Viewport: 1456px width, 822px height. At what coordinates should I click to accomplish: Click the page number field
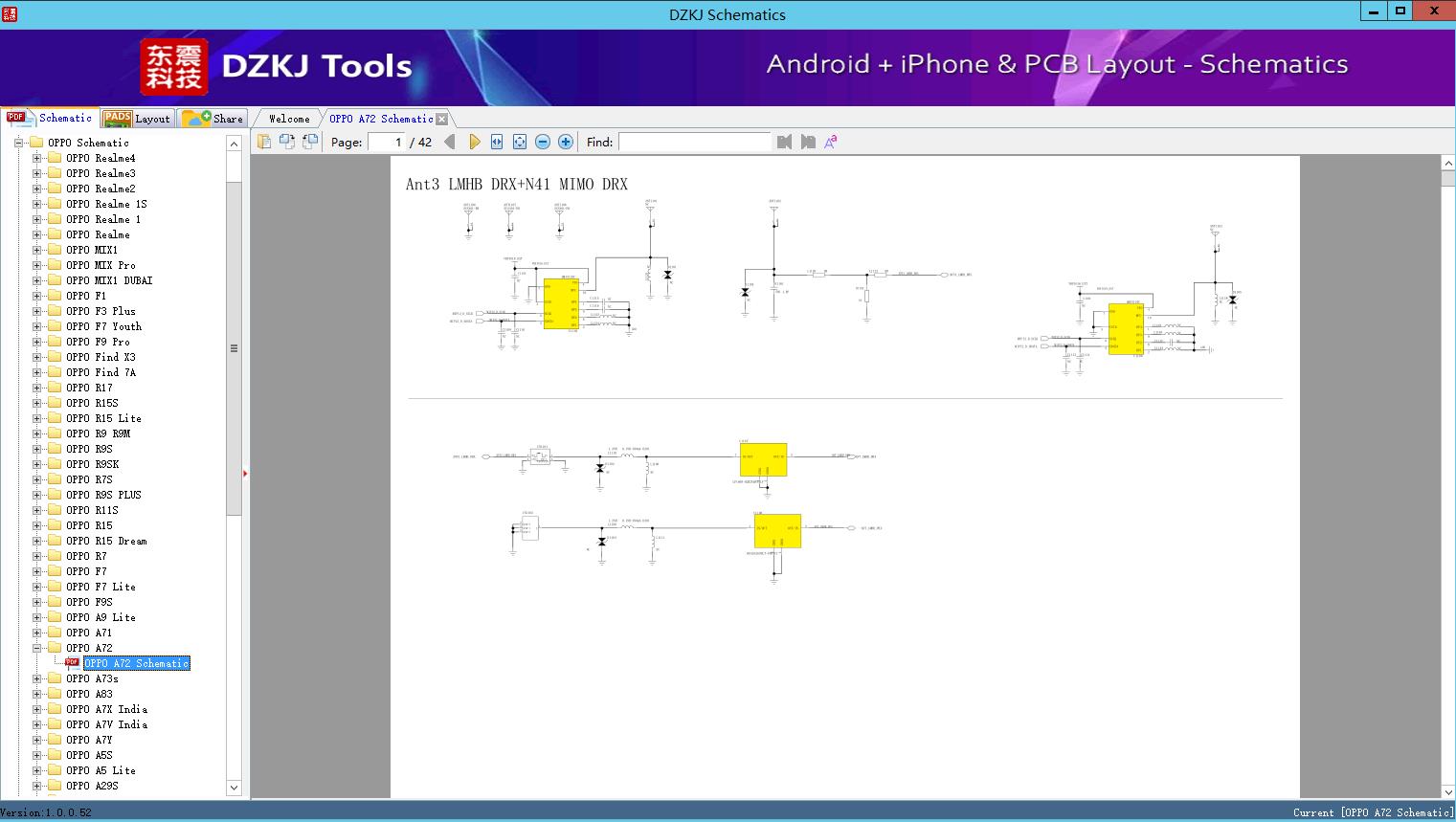[x=387, y=142]
